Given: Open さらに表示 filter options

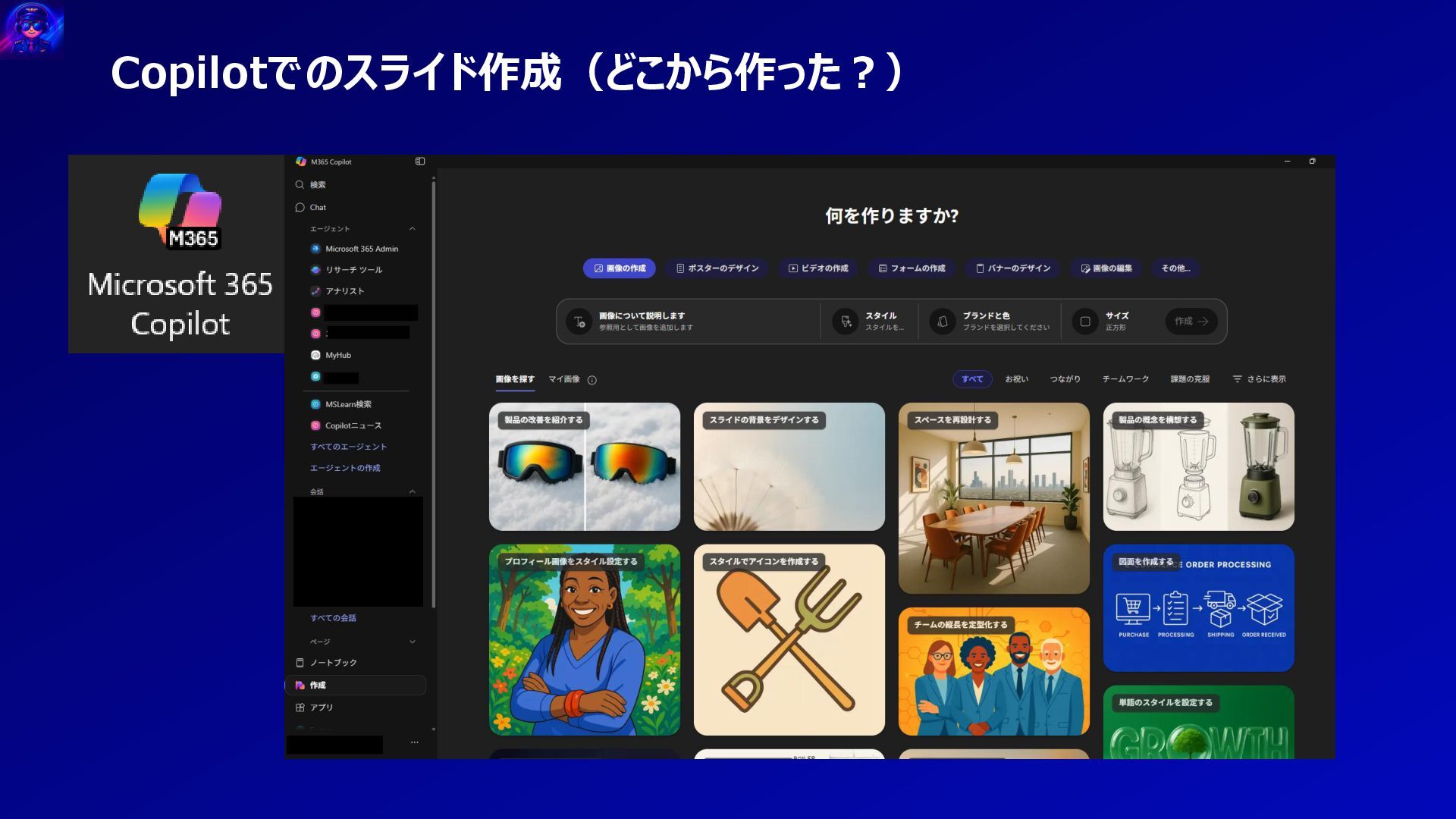Looking at the screenshot, I should pos(1260,379).
